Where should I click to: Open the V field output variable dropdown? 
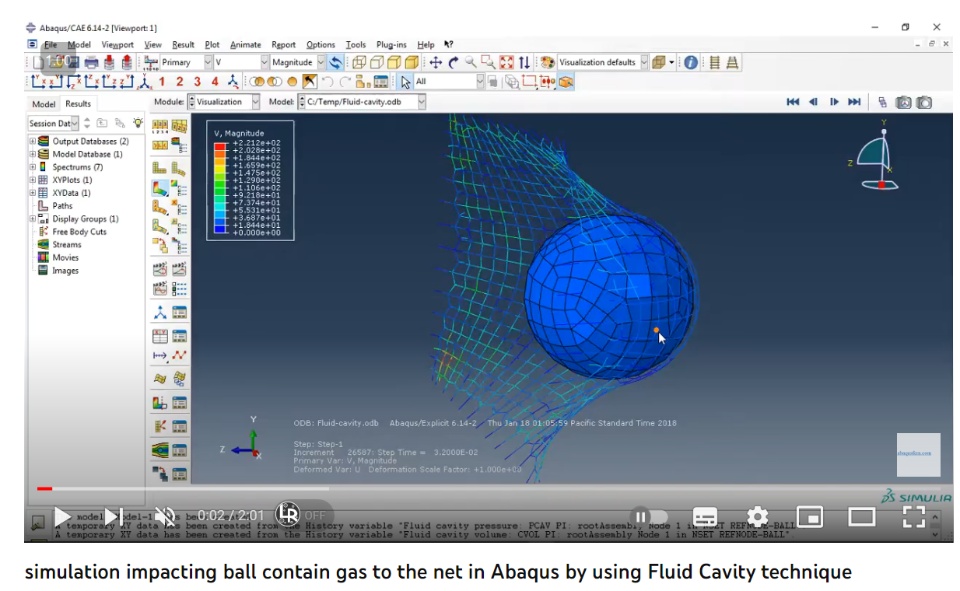(241, 62)
